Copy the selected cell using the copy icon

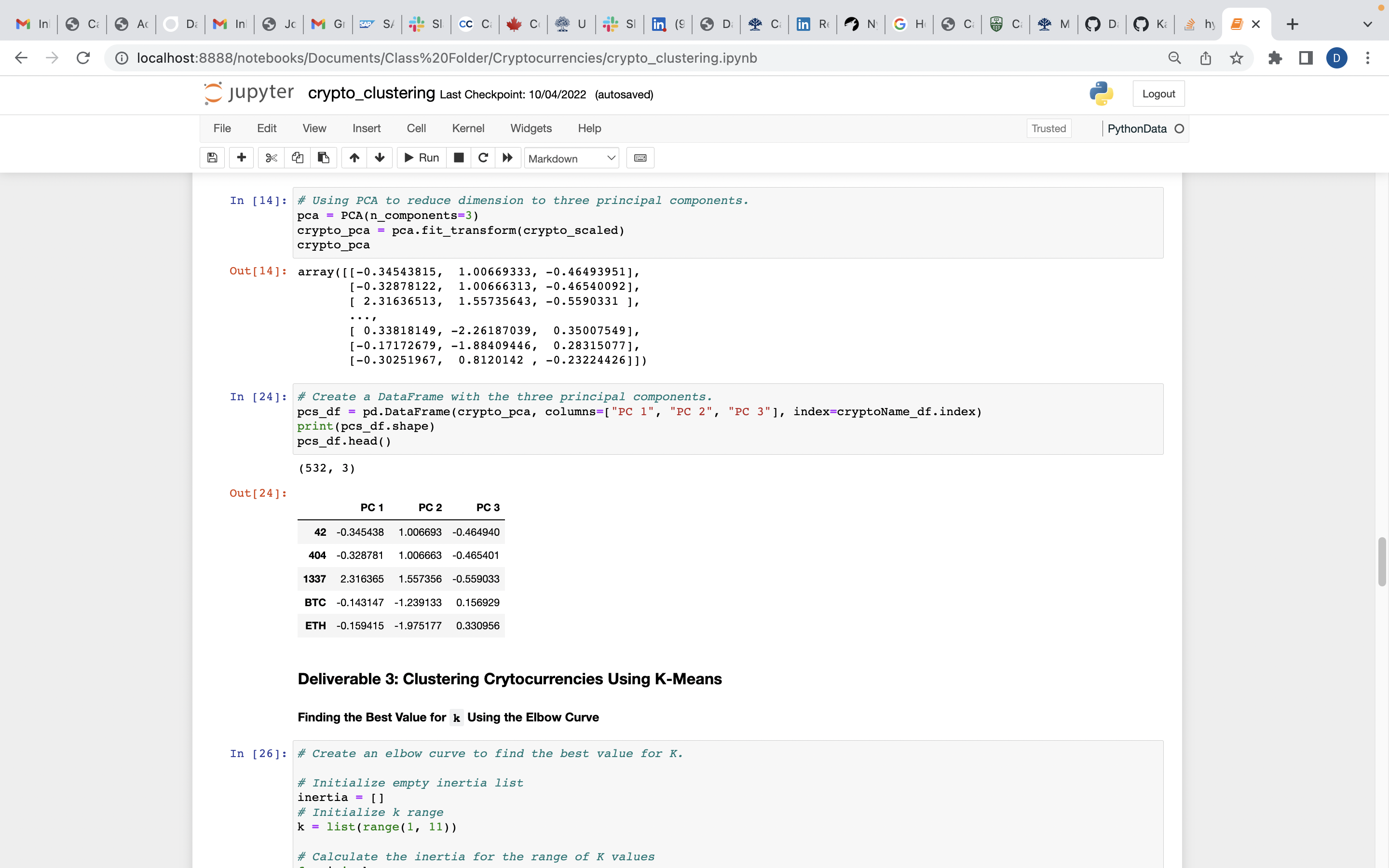[x=297, y=157]
